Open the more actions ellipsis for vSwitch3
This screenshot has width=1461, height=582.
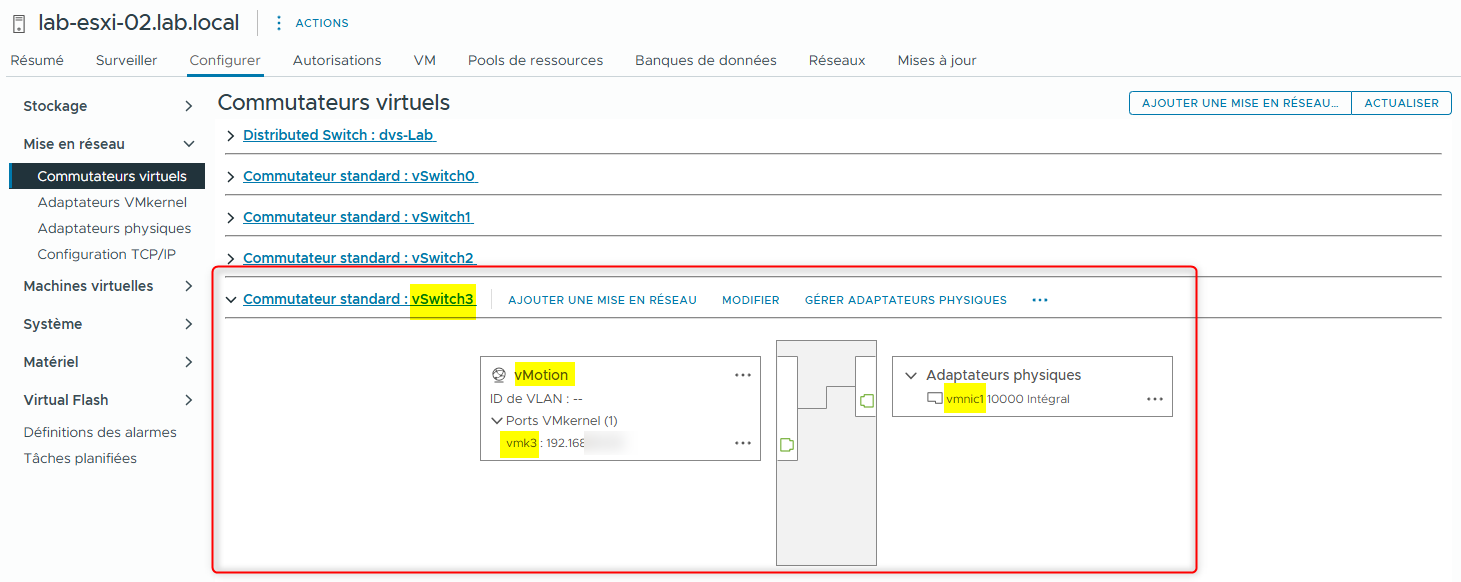(x=1039, y=299)
